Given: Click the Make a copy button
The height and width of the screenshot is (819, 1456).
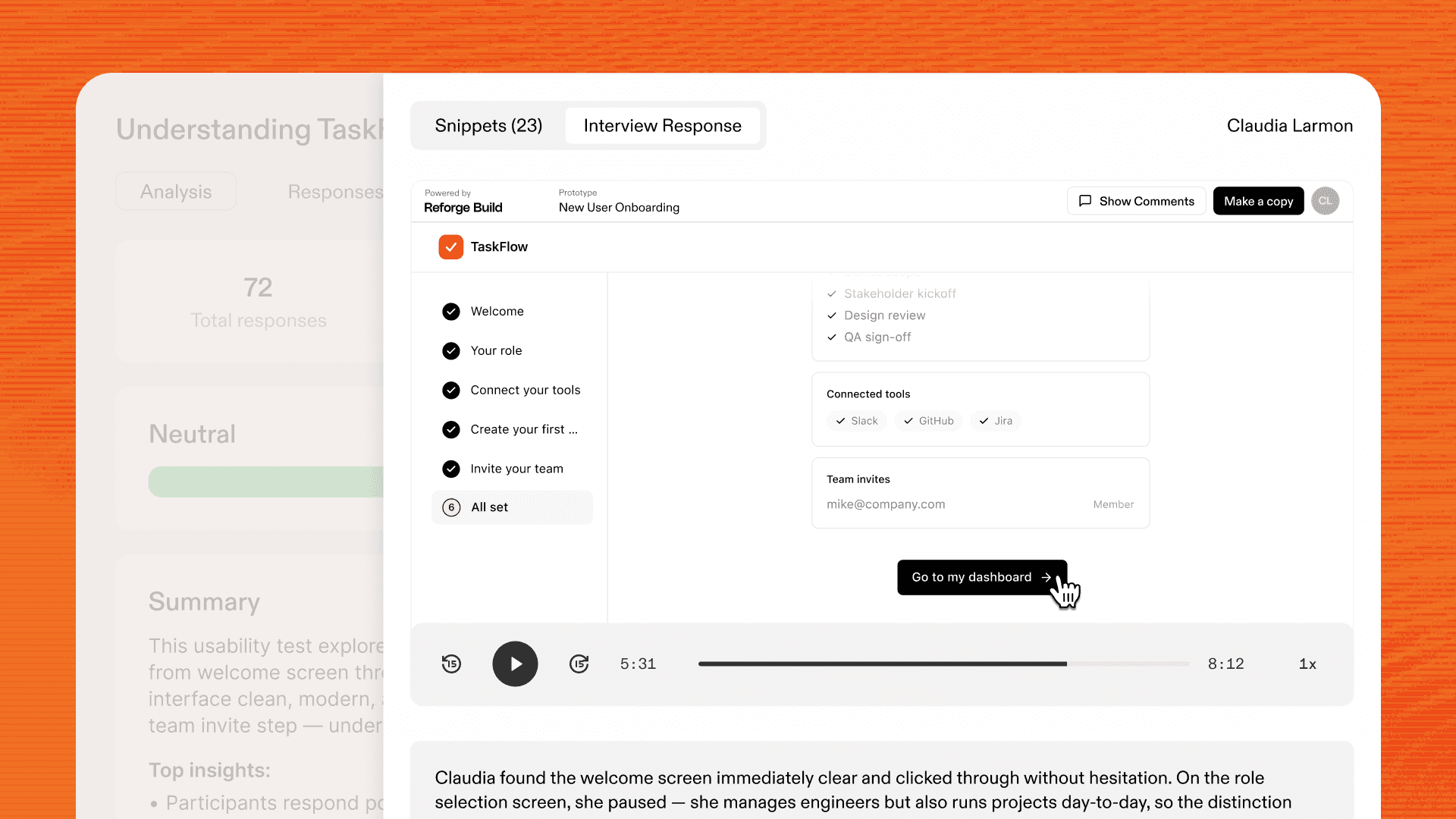Looking at the screenshot, I should [1258, 201].
